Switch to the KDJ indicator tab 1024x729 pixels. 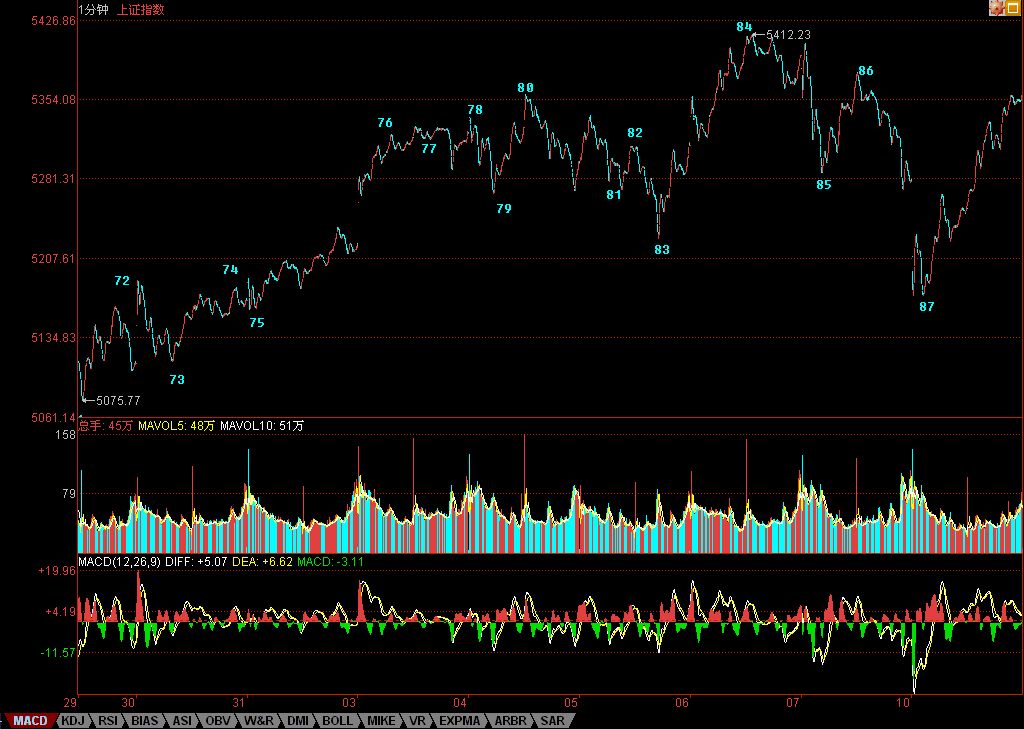pos(73,720)
